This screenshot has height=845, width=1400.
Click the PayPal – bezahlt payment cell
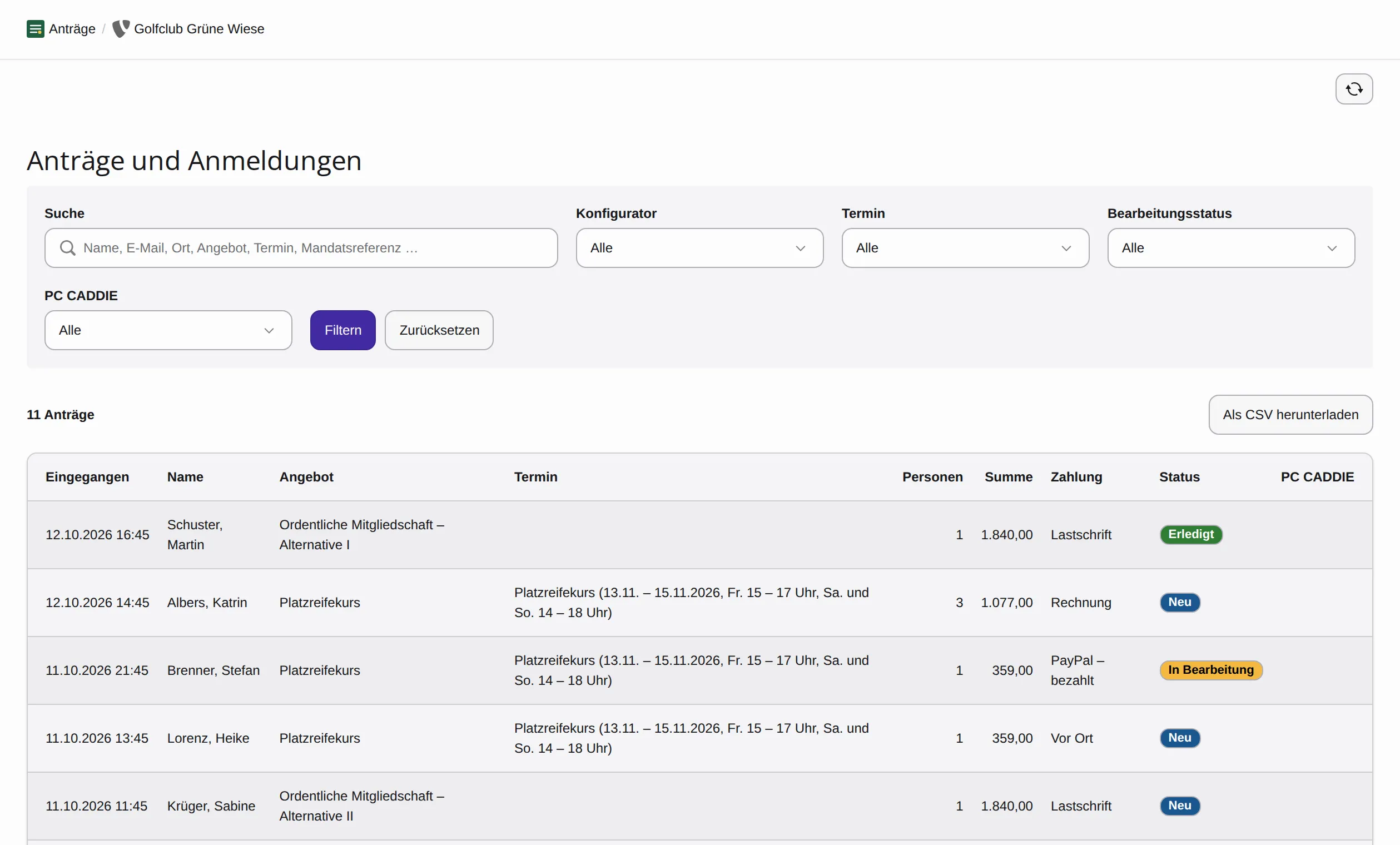coord(1078,670)
